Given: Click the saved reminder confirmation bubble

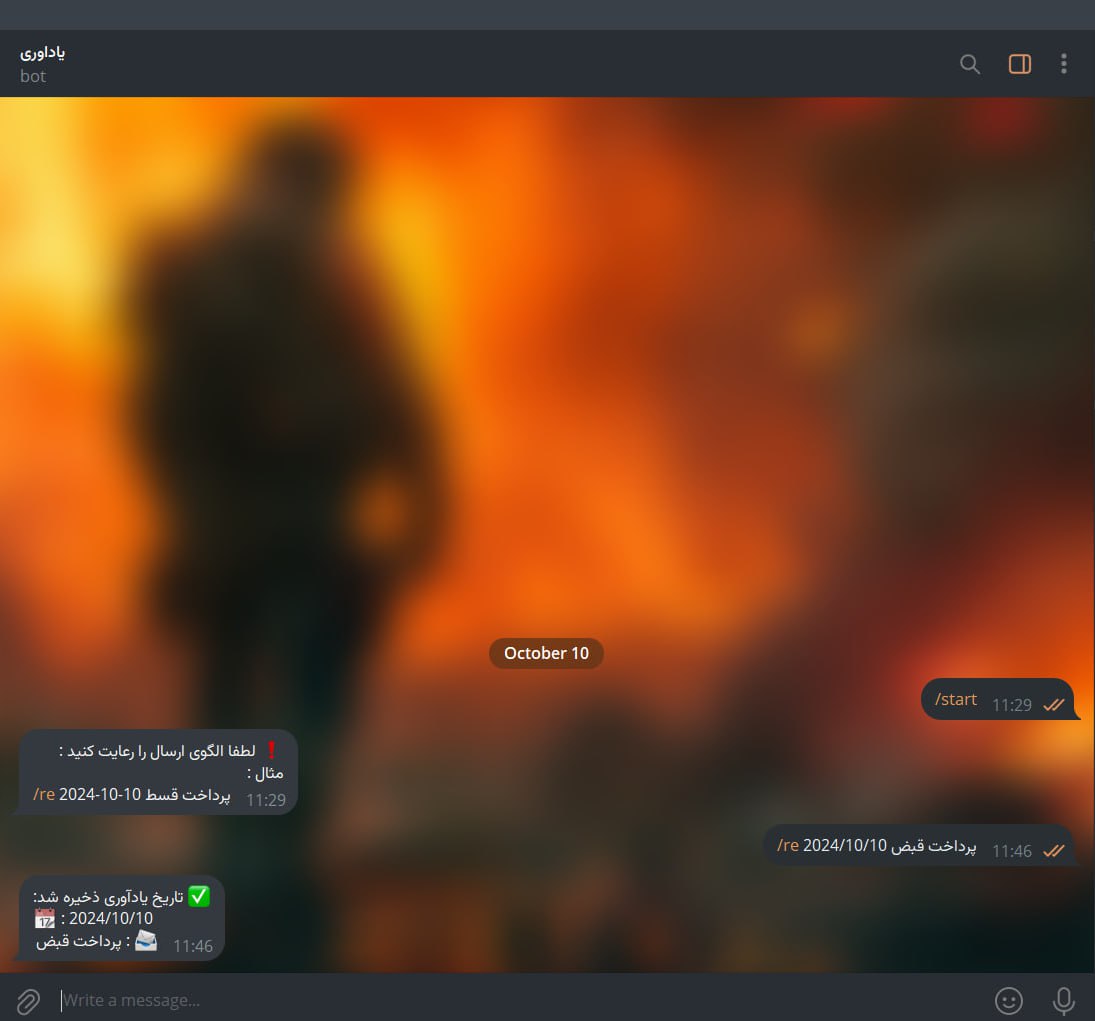Looking at the screenshot, I should 122,918.
